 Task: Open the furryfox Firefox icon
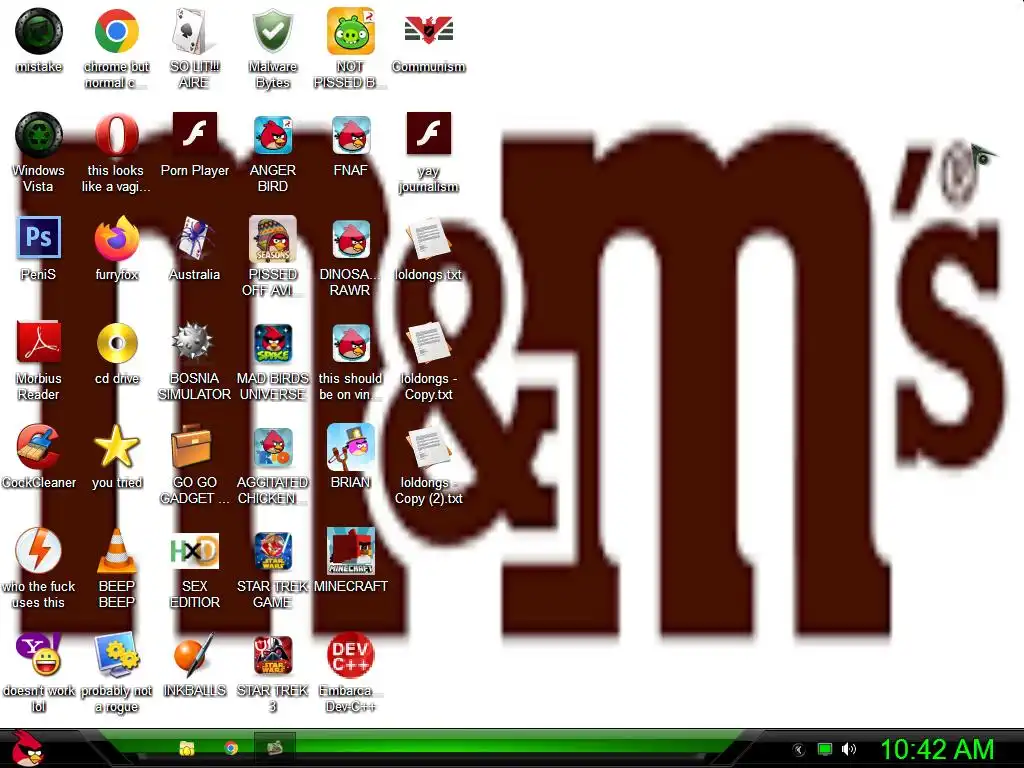pos(116,239)
